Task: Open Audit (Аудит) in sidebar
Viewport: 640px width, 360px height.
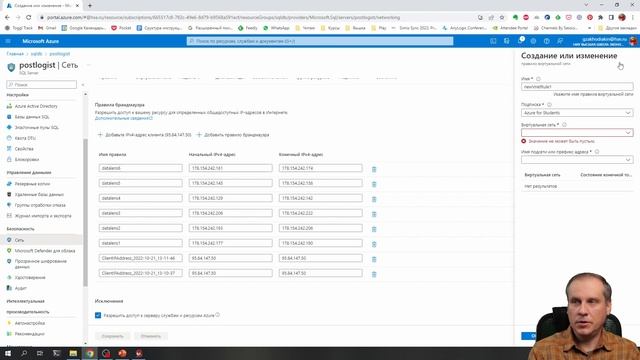Action: tap(20, 288)
